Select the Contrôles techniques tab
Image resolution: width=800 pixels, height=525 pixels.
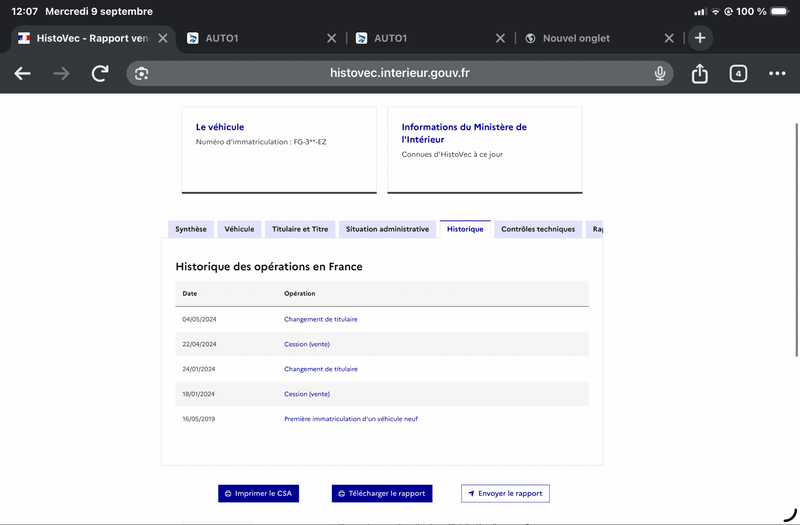tap(538, 229)
